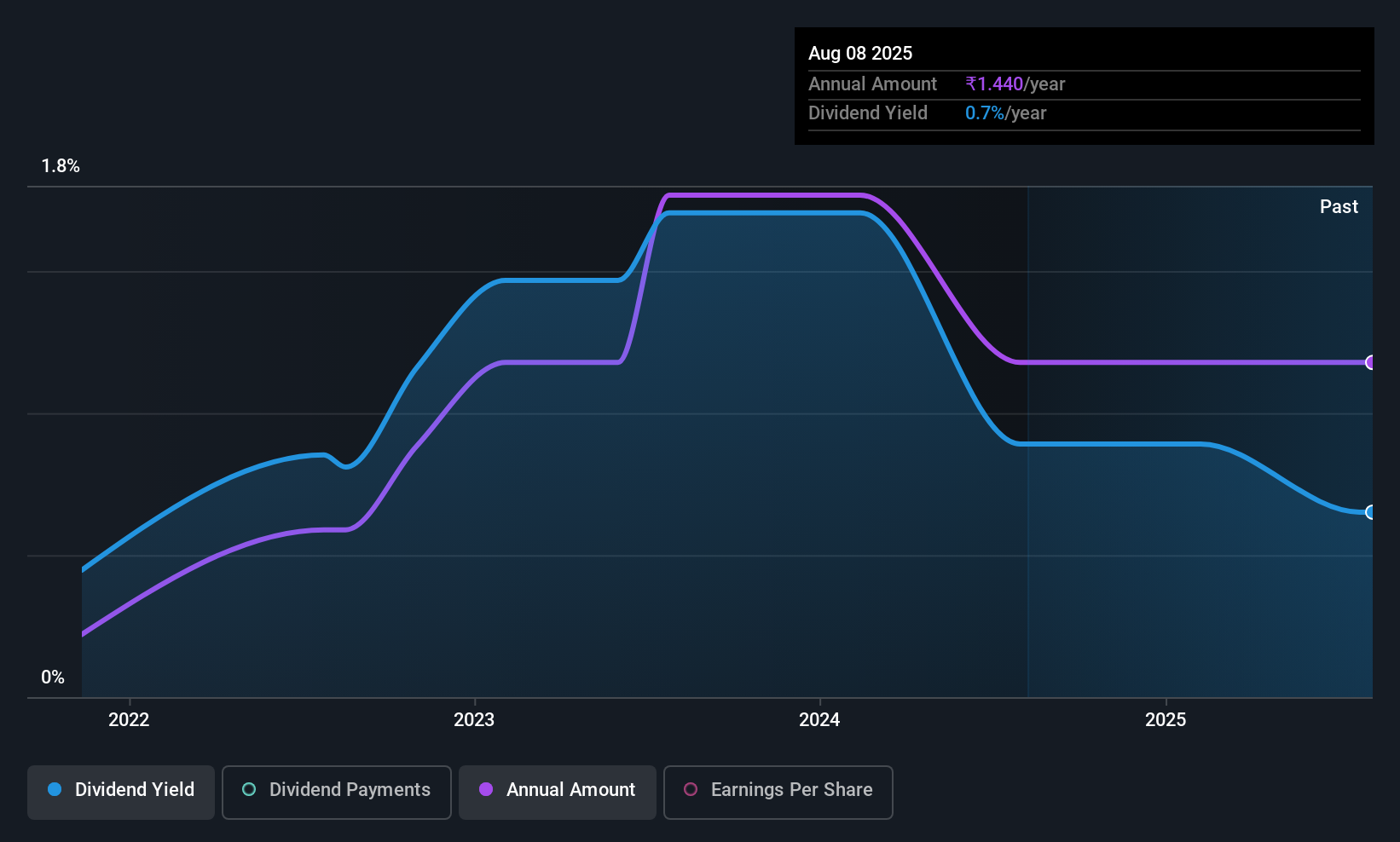Viewport: 1400px width, 842px height.
Task: Show the Earnings Per Share series label
Action: click(x=791, y=790)
